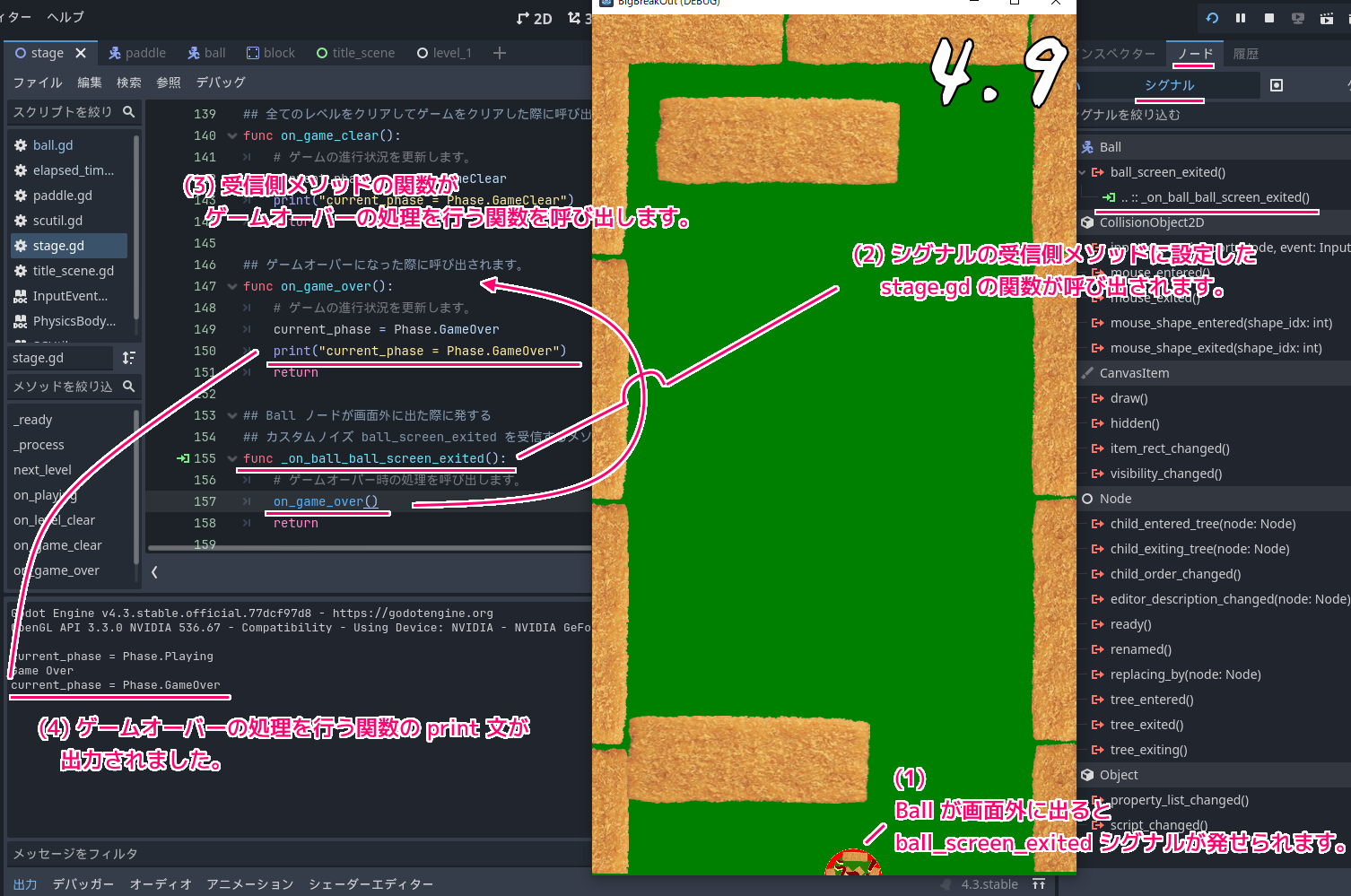This screenshot has height=896, width=1351.
Task: Click the PhysicsBody documentation icon
Action: (x=21, y=321)
